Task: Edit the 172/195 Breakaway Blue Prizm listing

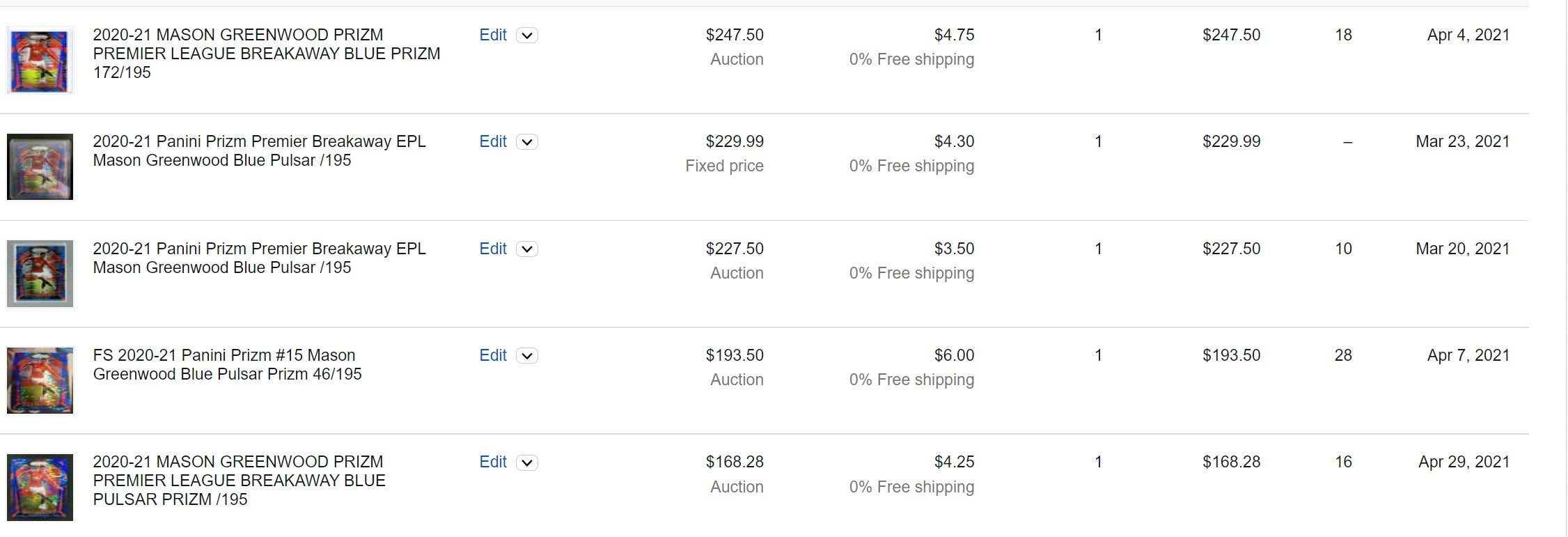Action: [x=493, y=35]
